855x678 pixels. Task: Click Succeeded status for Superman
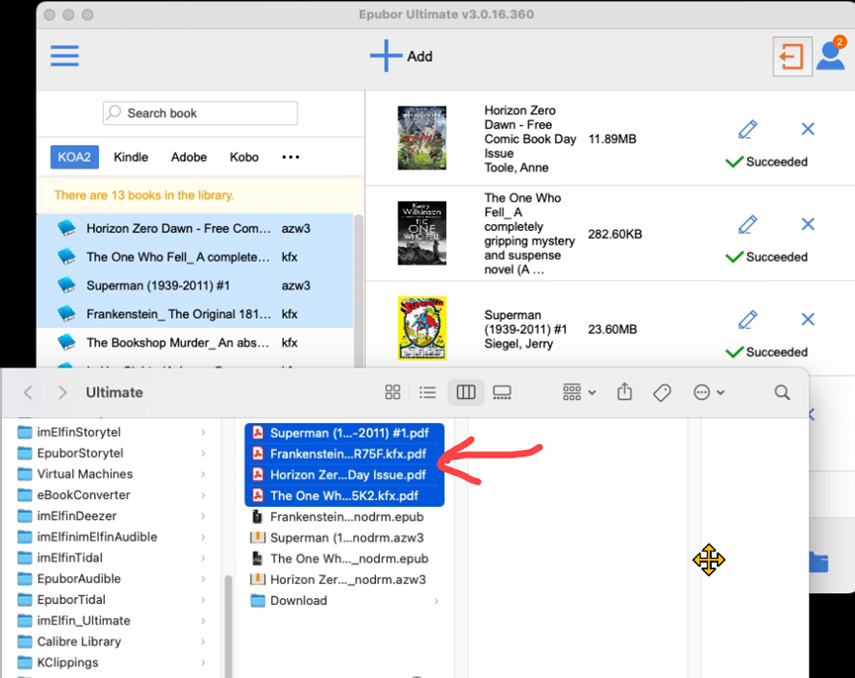pos(767,352)
